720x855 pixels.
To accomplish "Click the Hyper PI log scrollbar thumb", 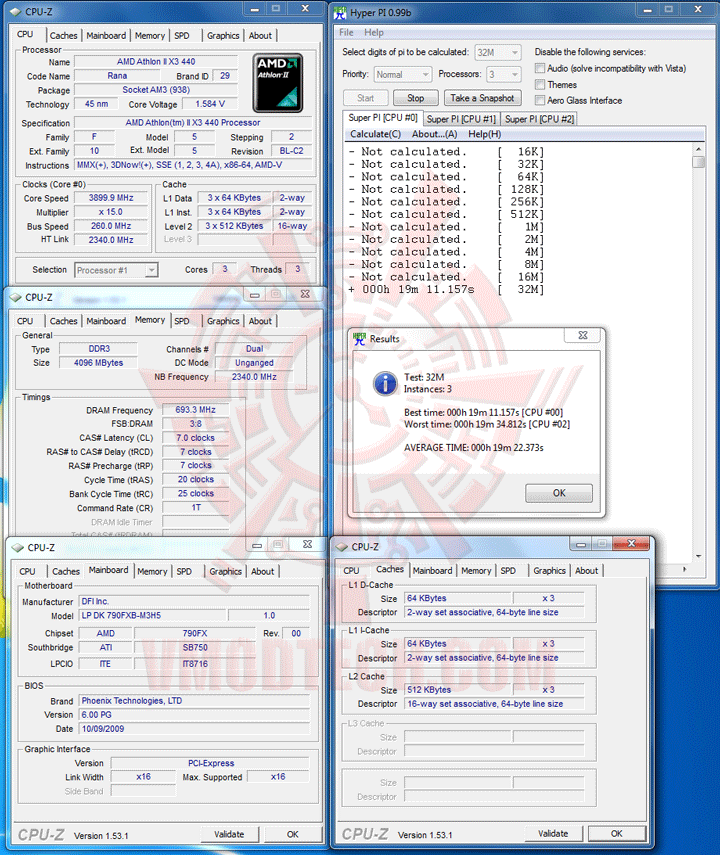I will pyautogui.click(x=698, y=161).
